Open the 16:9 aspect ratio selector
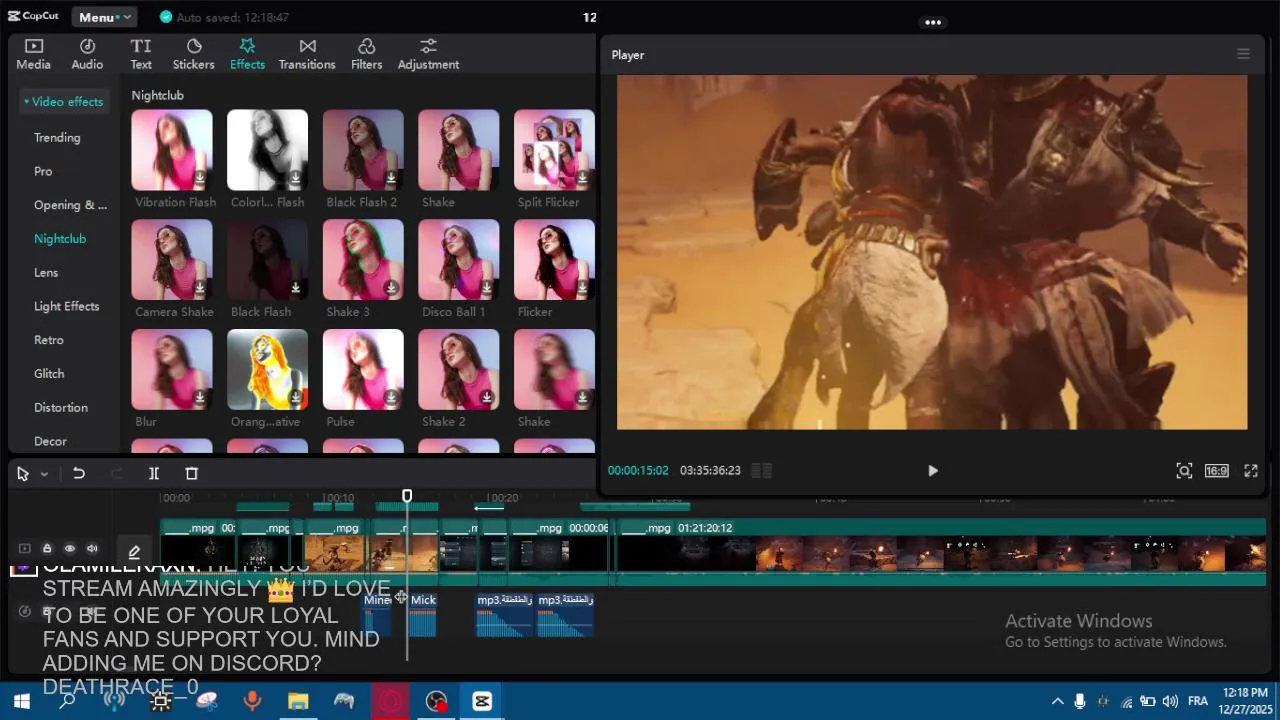This screenshot has height=720, width=1280. tap(1216, 471)
